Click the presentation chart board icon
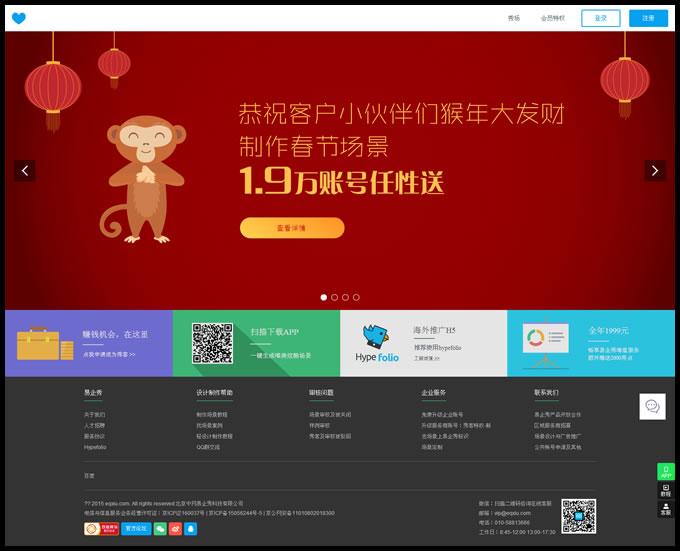Viewport: 680px width, 551px height. click(546, 343)
